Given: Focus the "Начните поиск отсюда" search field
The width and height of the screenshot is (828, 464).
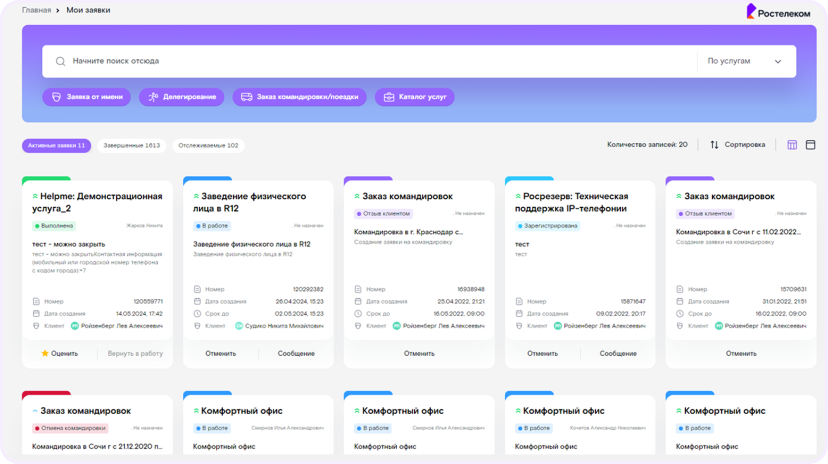Looking at the screenshot, I should point(370,61).
